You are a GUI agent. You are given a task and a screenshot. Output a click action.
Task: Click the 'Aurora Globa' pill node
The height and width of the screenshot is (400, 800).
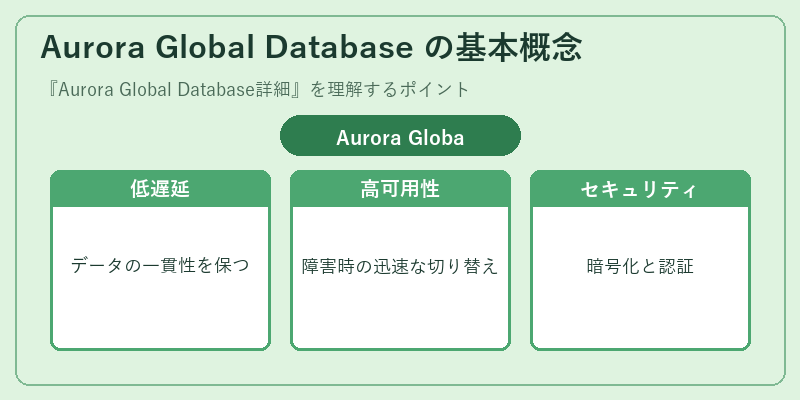[400, 136]
